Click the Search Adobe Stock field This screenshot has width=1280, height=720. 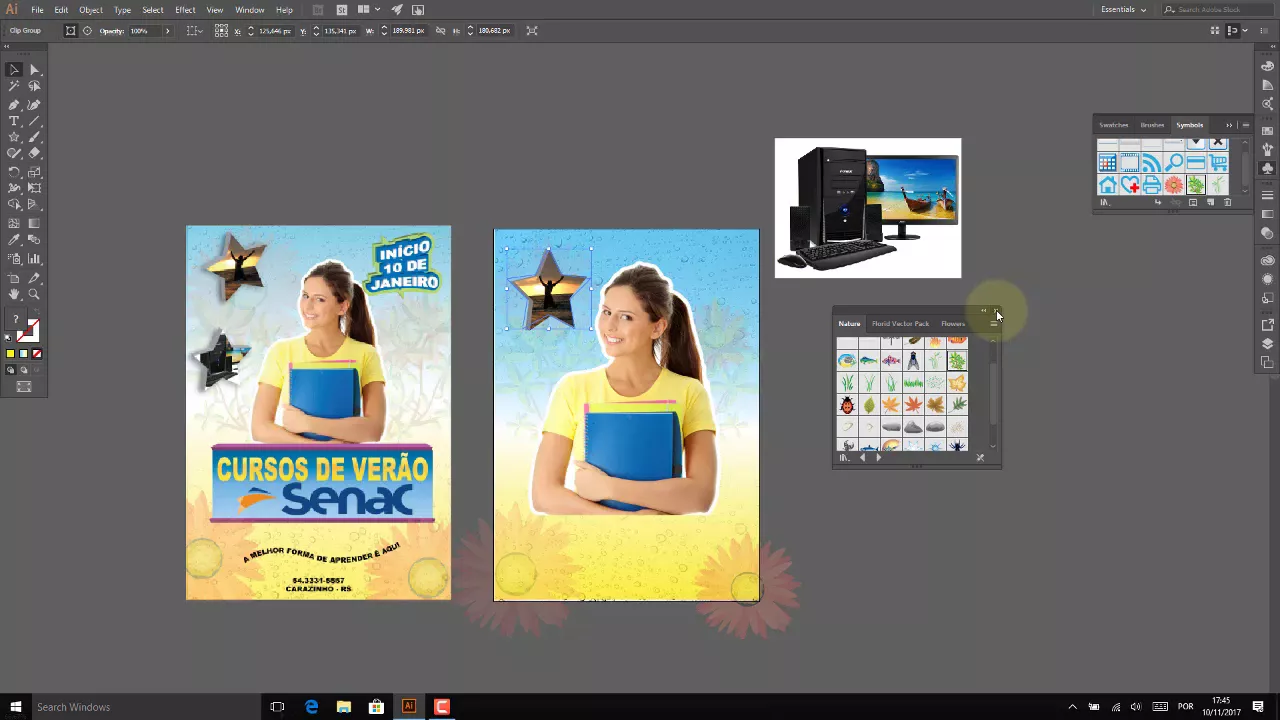1220,9
